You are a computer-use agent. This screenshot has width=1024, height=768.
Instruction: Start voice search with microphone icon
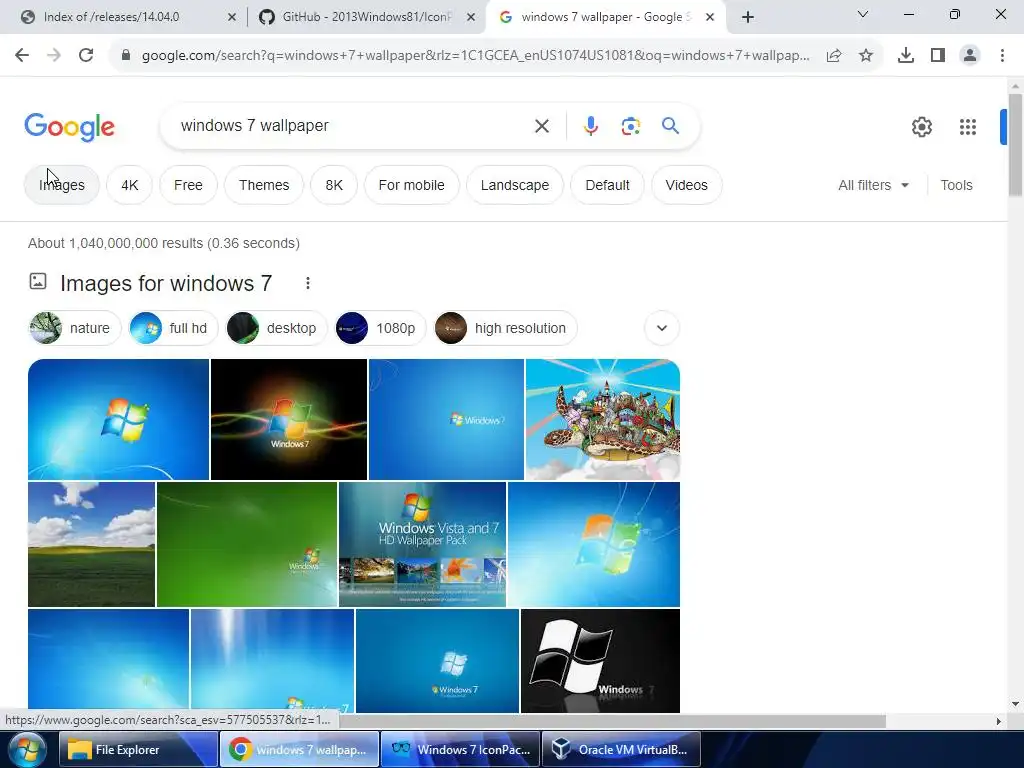pos(590,126)
